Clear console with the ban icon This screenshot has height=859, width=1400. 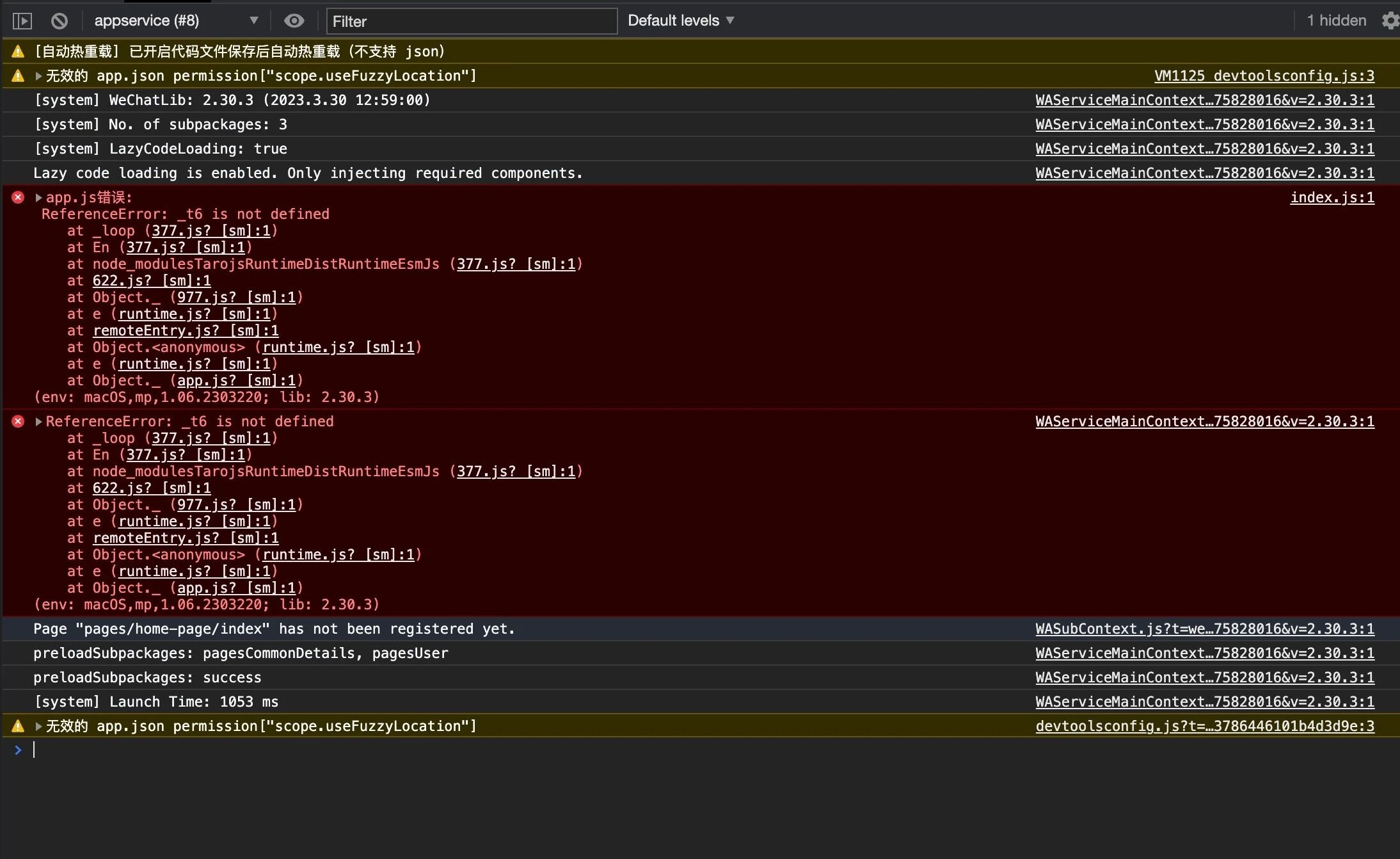point(60,21)
